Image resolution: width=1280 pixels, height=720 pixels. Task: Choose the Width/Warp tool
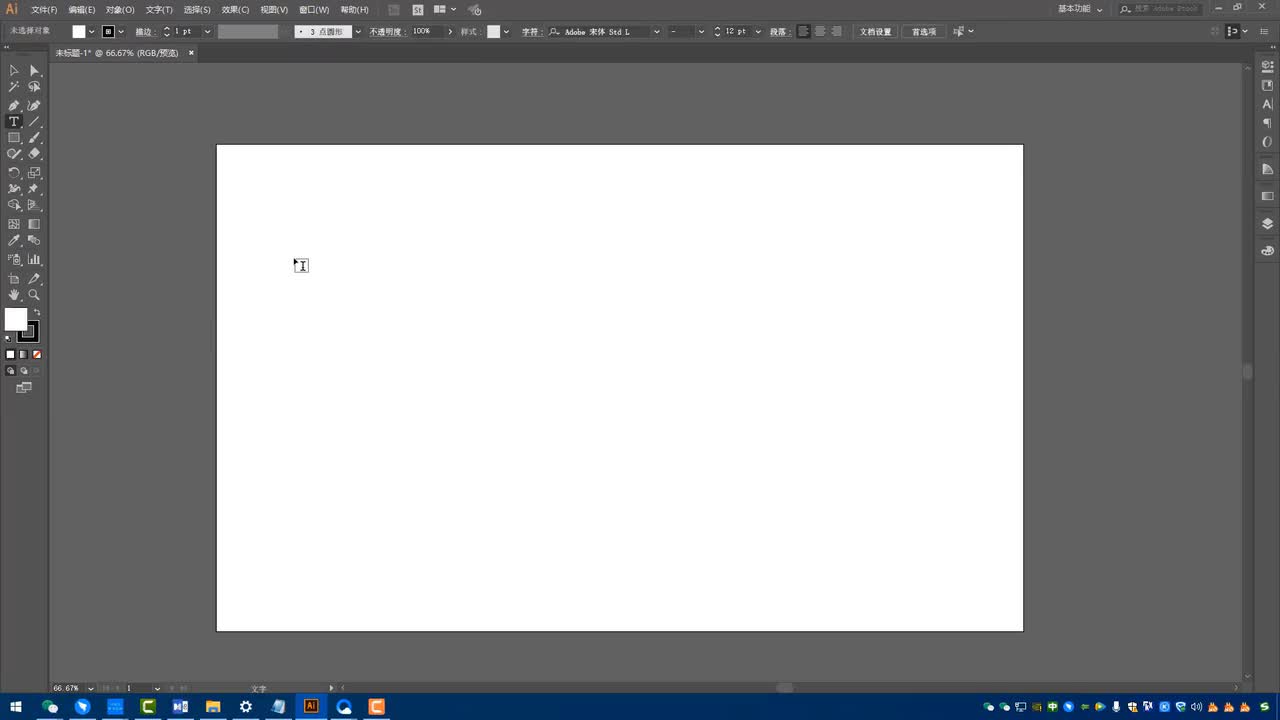click(x=14, y=188)
